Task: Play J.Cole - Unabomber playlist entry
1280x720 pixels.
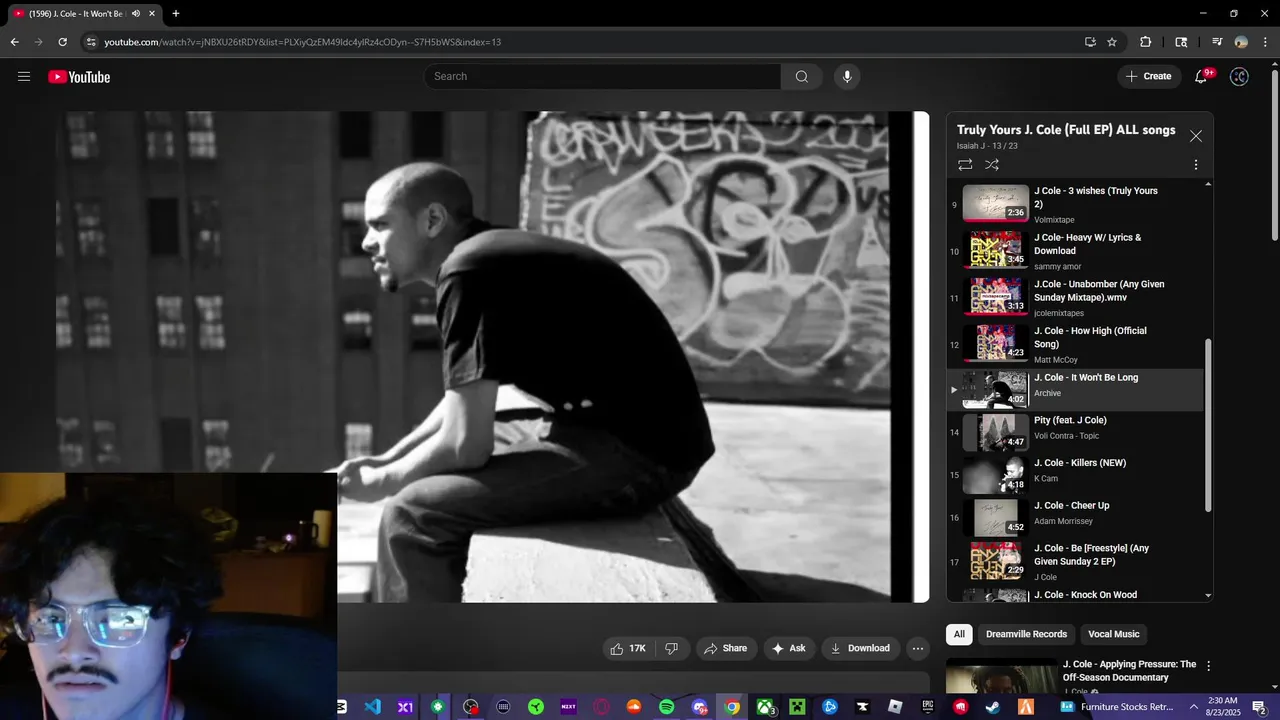Action: coord(1075,297)
